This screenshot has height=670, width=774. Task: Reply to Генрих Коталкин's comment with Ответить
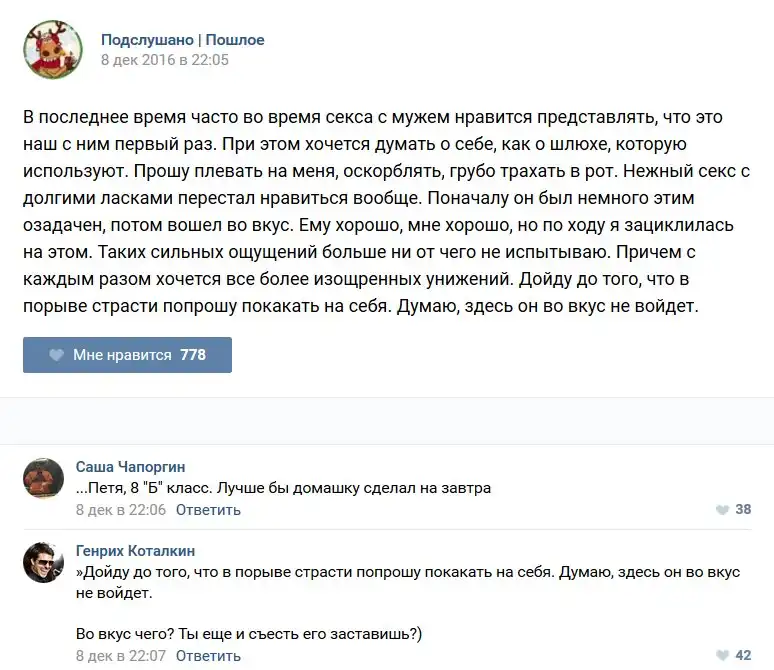[x=208, y=656]
